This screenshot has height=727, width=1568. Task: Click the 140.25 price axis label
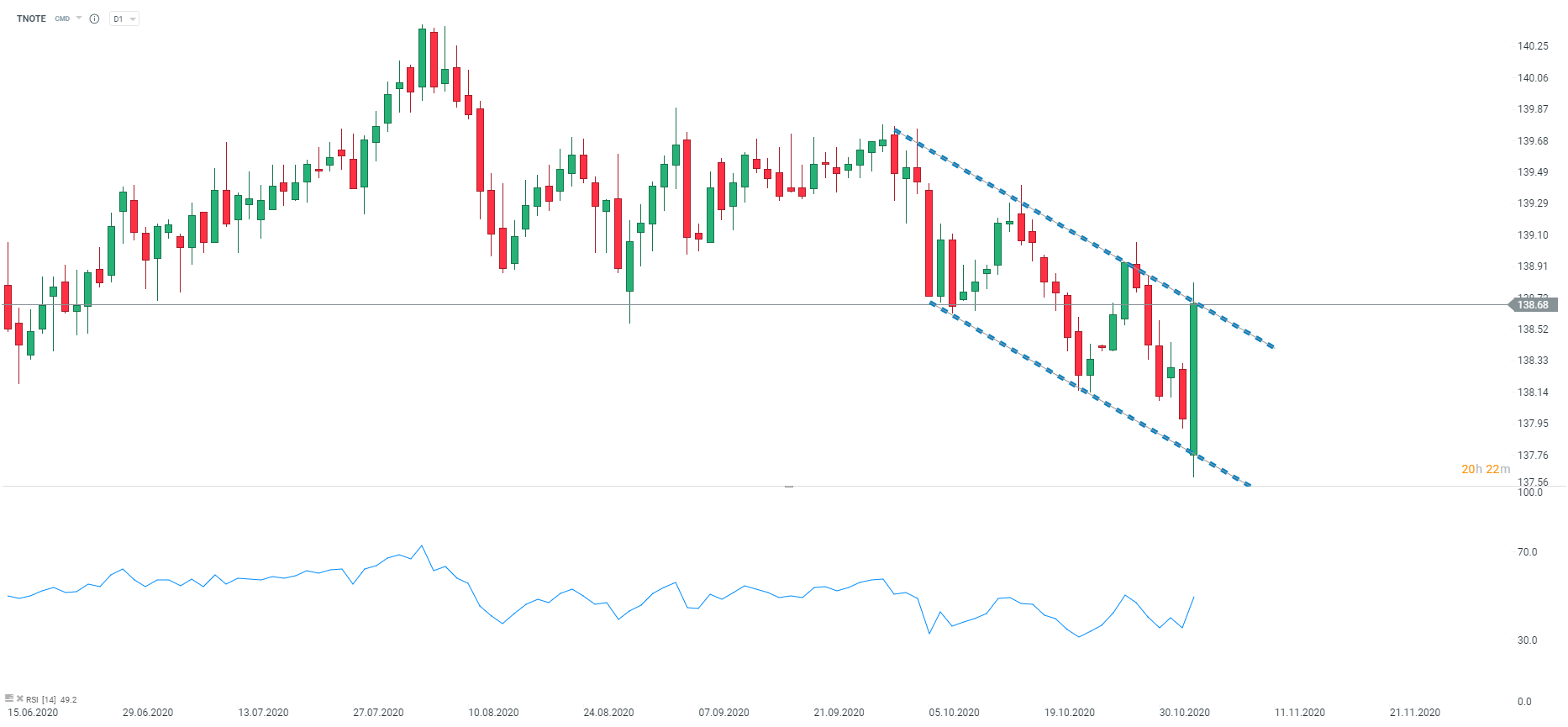pos(1533,46)
